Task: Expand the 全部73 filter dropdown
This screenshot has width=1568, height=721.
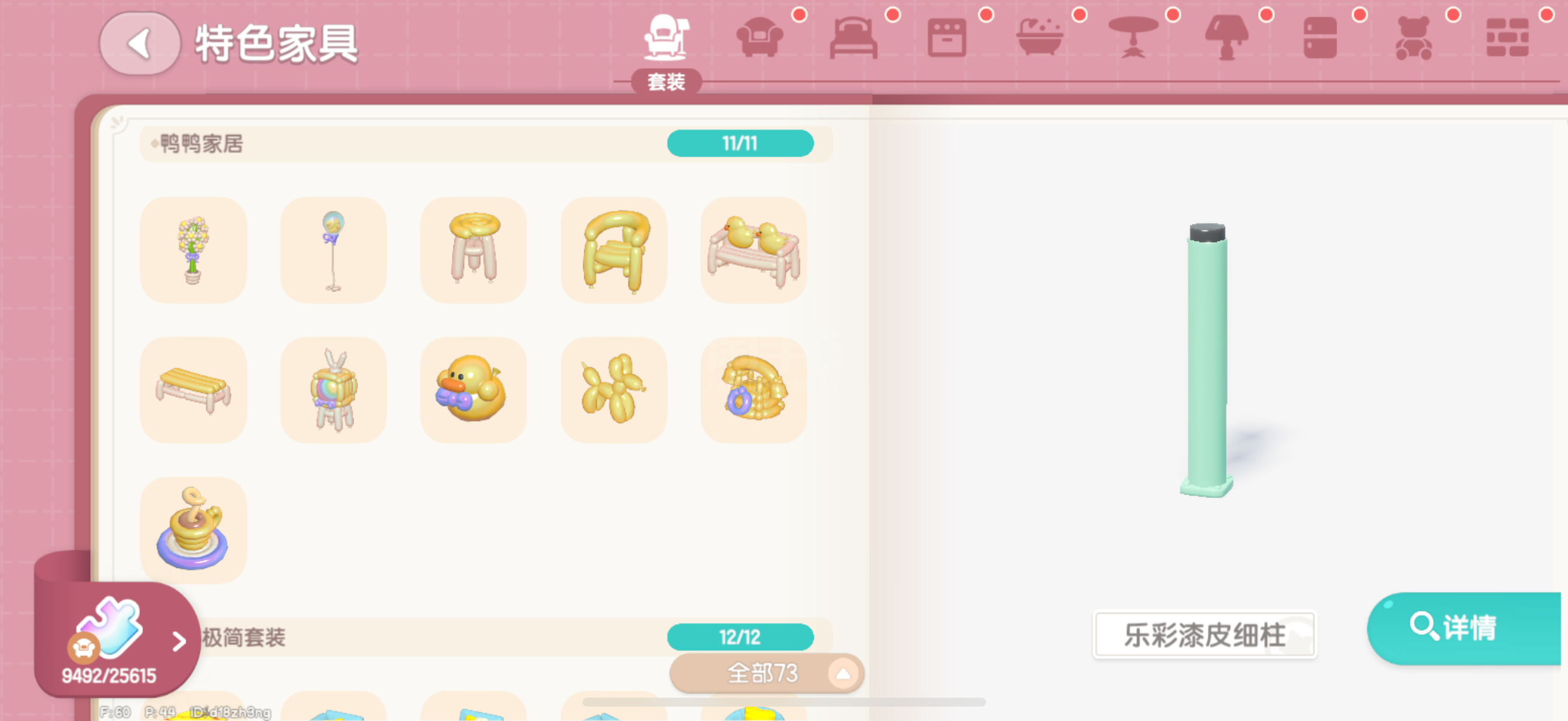Action: pyautogui.click(x=766, y=673)
